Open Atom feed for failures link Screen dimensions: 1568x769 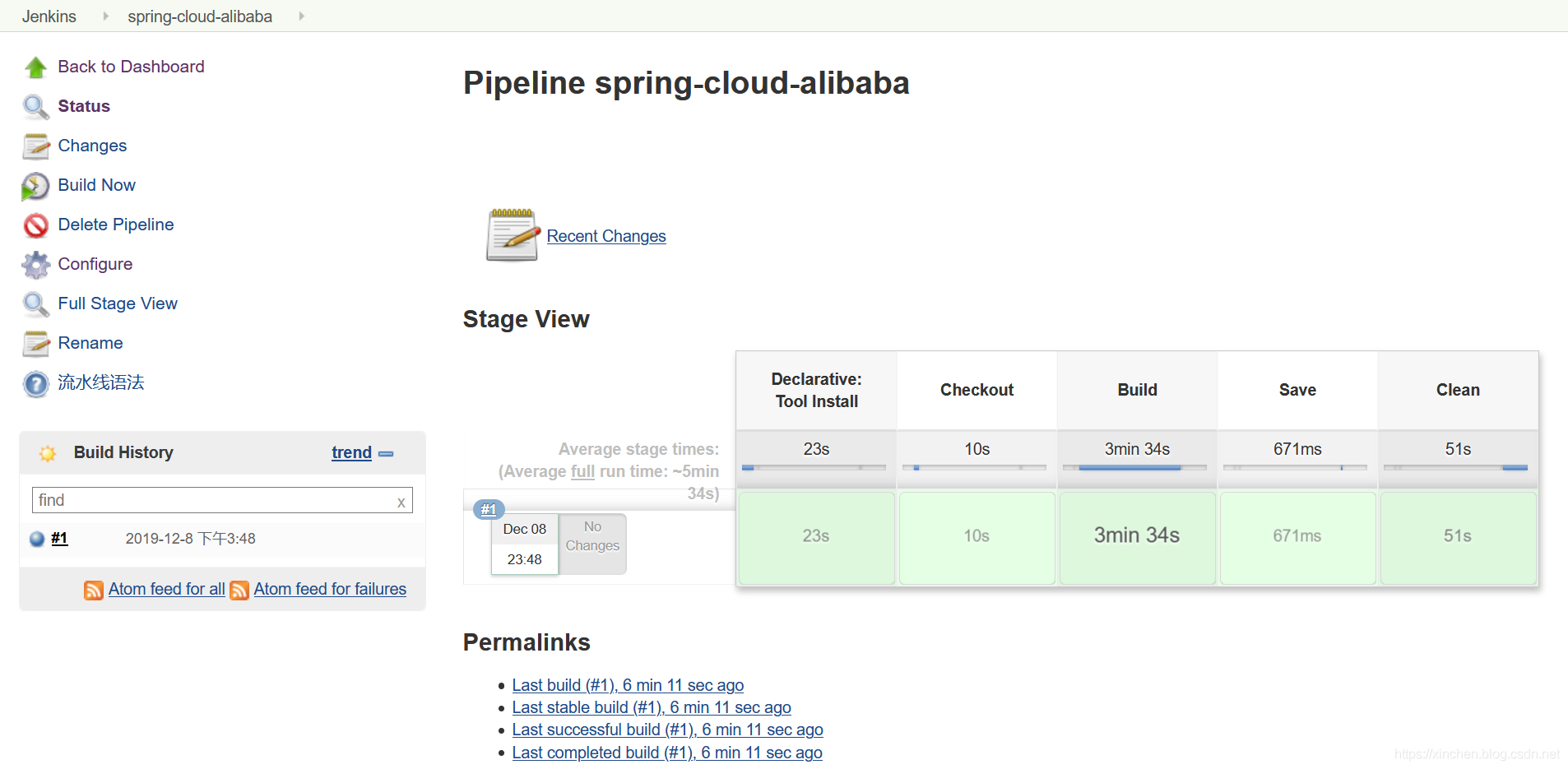[330, 589]
